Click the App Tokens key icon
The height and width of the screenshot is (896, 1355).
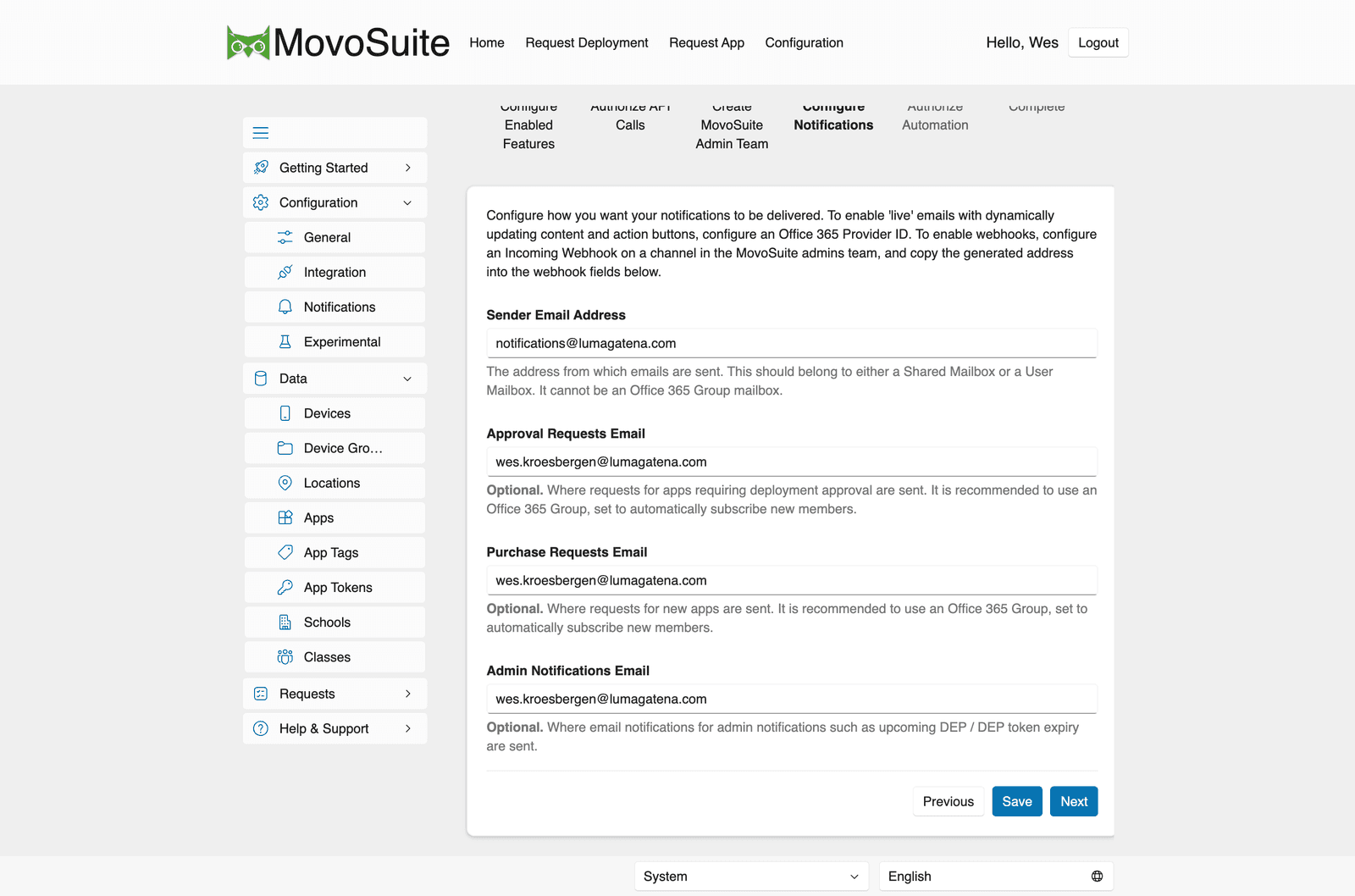coord(285,587)
